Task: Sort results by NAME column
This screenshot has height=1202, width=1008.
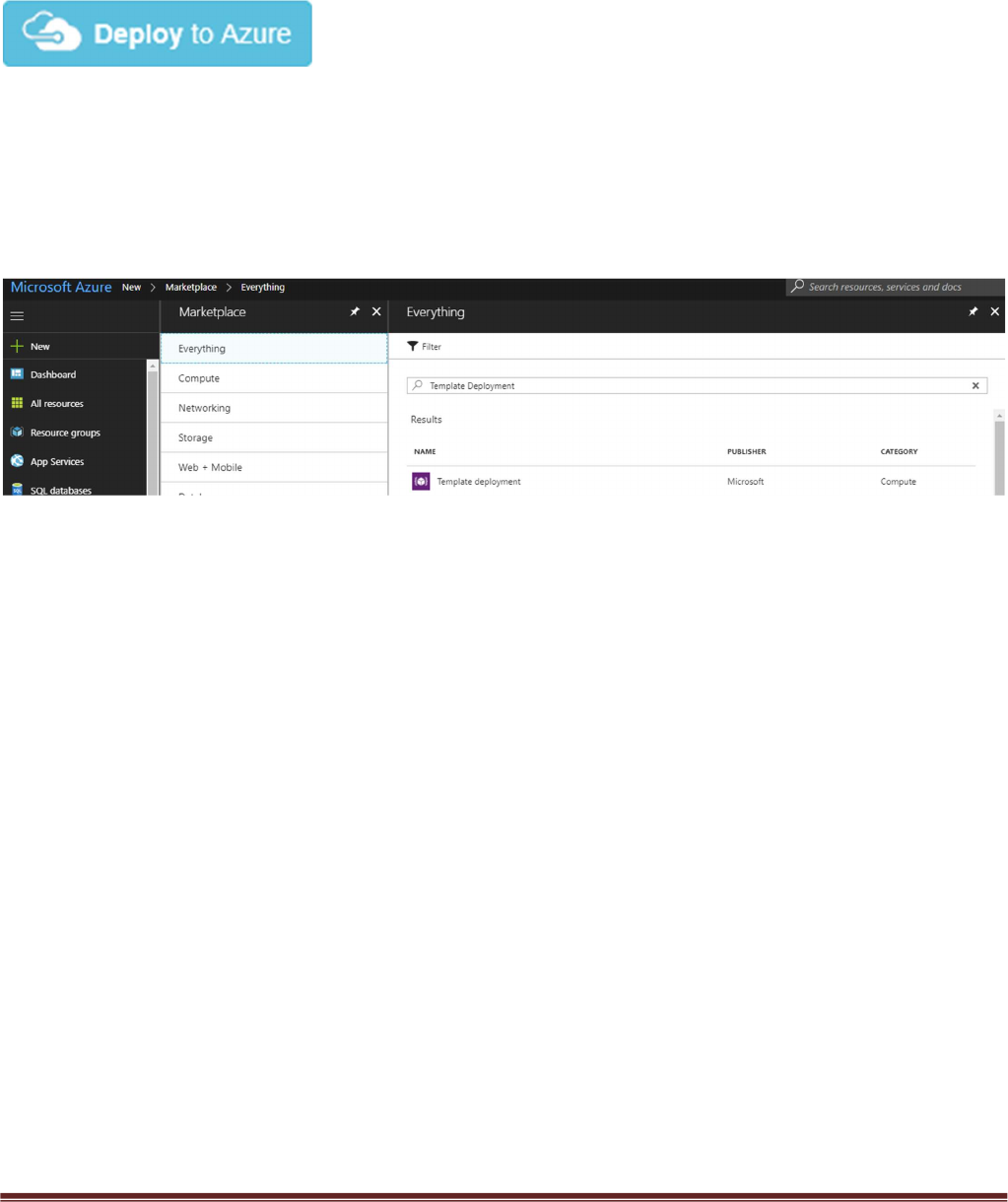Action: click(425, 451)
